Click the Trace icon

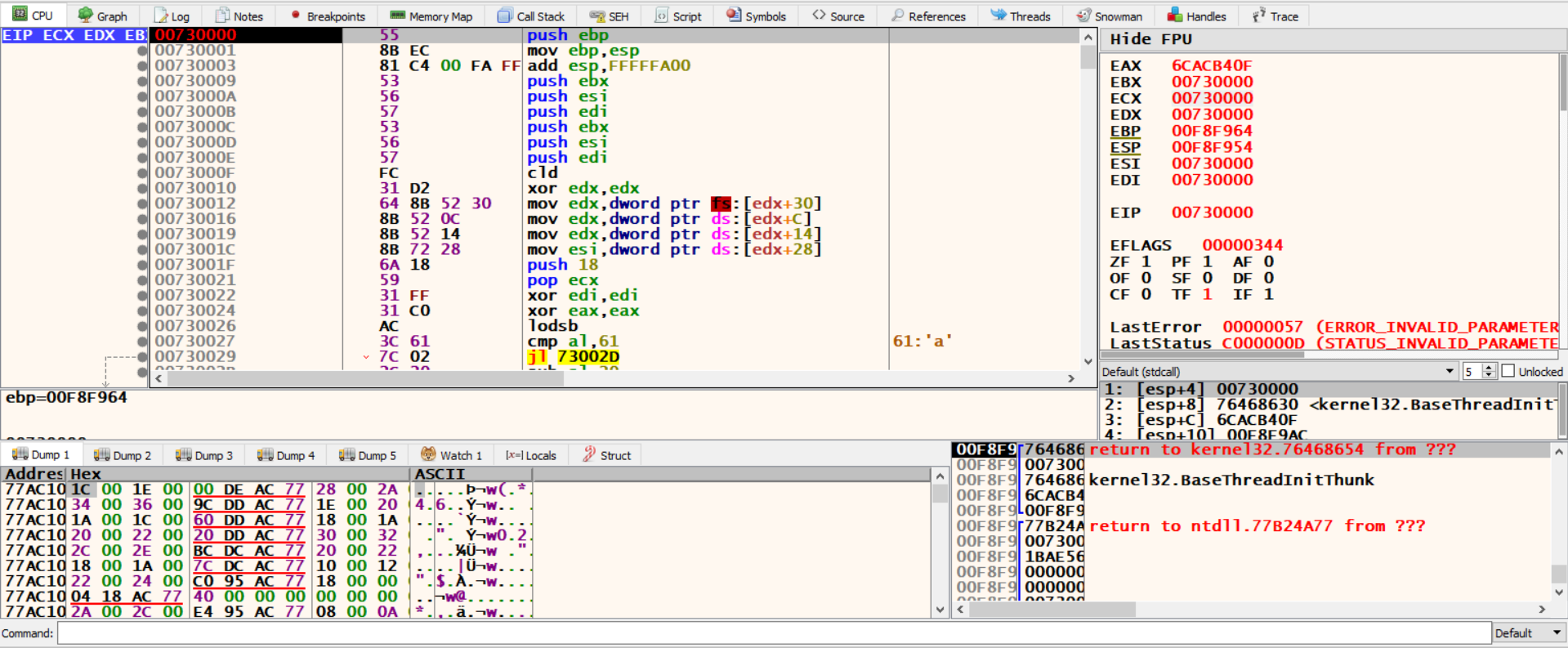point(1258,16)
